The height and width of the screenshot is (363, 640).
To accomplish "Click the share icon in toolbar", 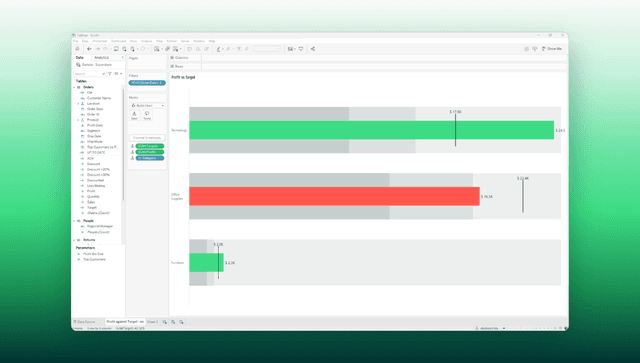I will pyautogui.click(x=313, y=49).
